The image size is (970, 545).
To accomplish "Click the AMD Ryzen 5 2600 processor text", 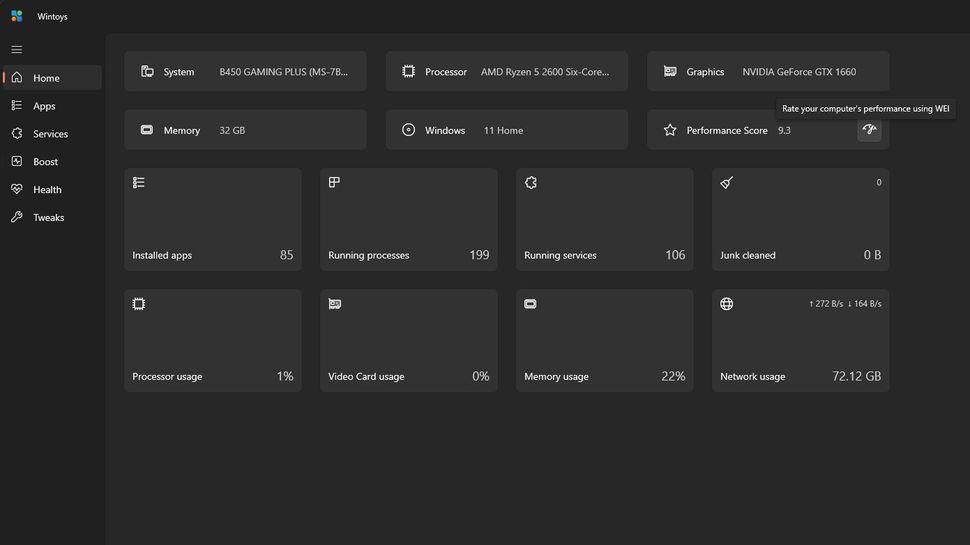I will (545, 72).
